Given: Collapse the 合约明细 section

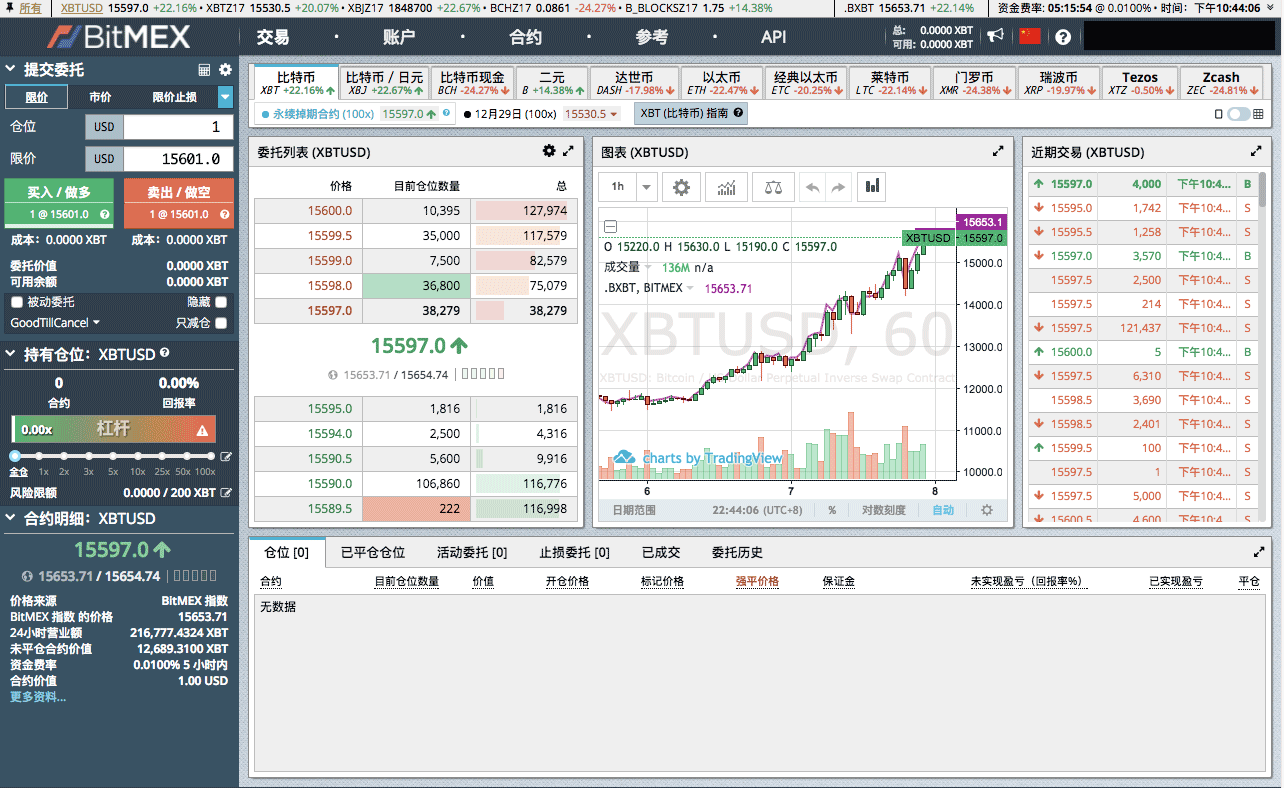Looking at the screenshot, I should (x=11, y=518).
